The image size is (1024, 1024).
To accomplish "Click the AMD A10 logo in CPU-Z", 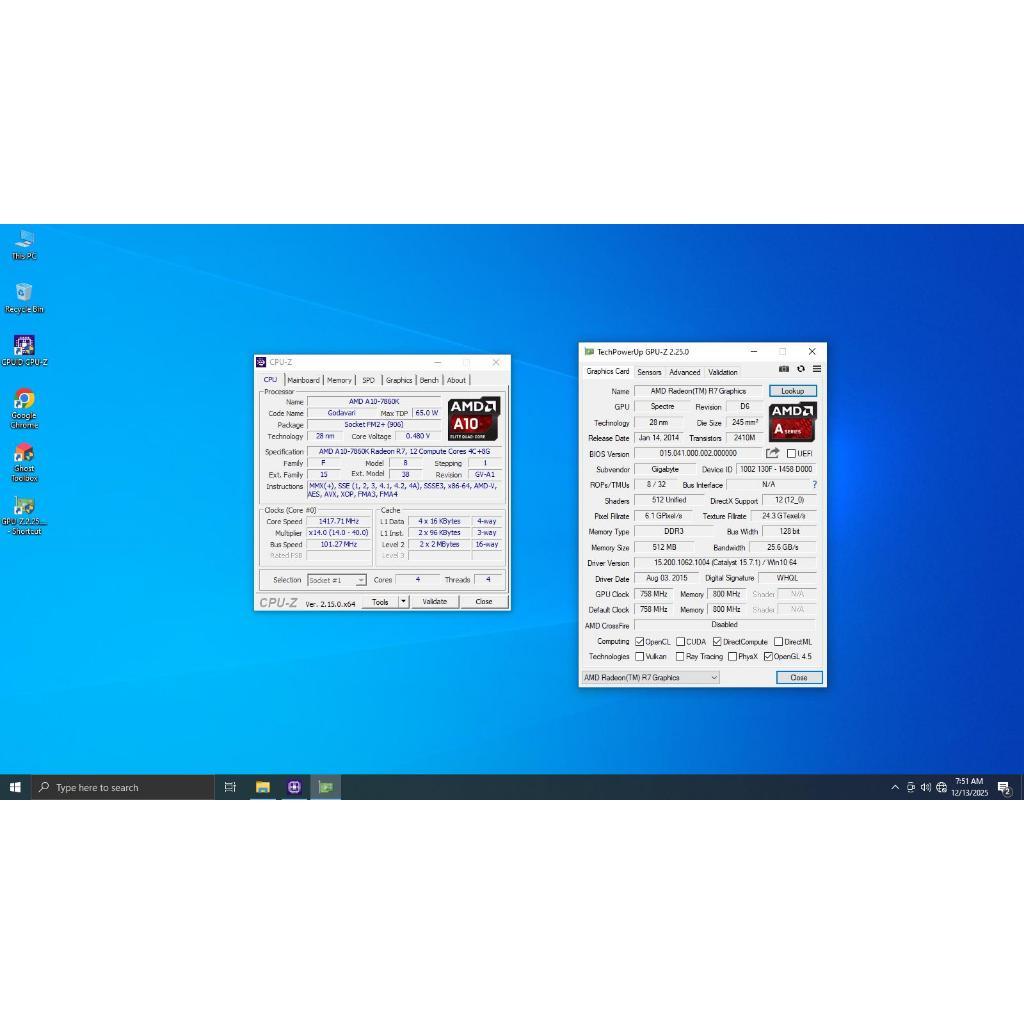I will (x=474, y=419).
